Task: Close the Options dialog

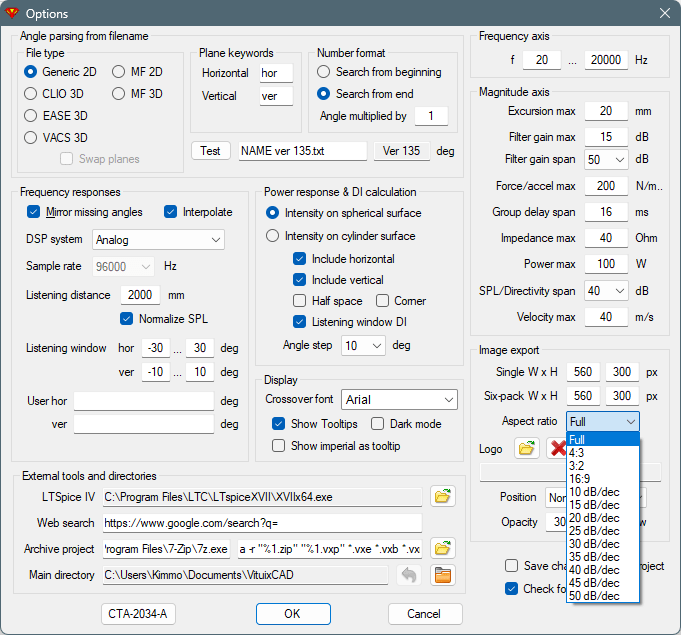Action: (x=664, y=13)
